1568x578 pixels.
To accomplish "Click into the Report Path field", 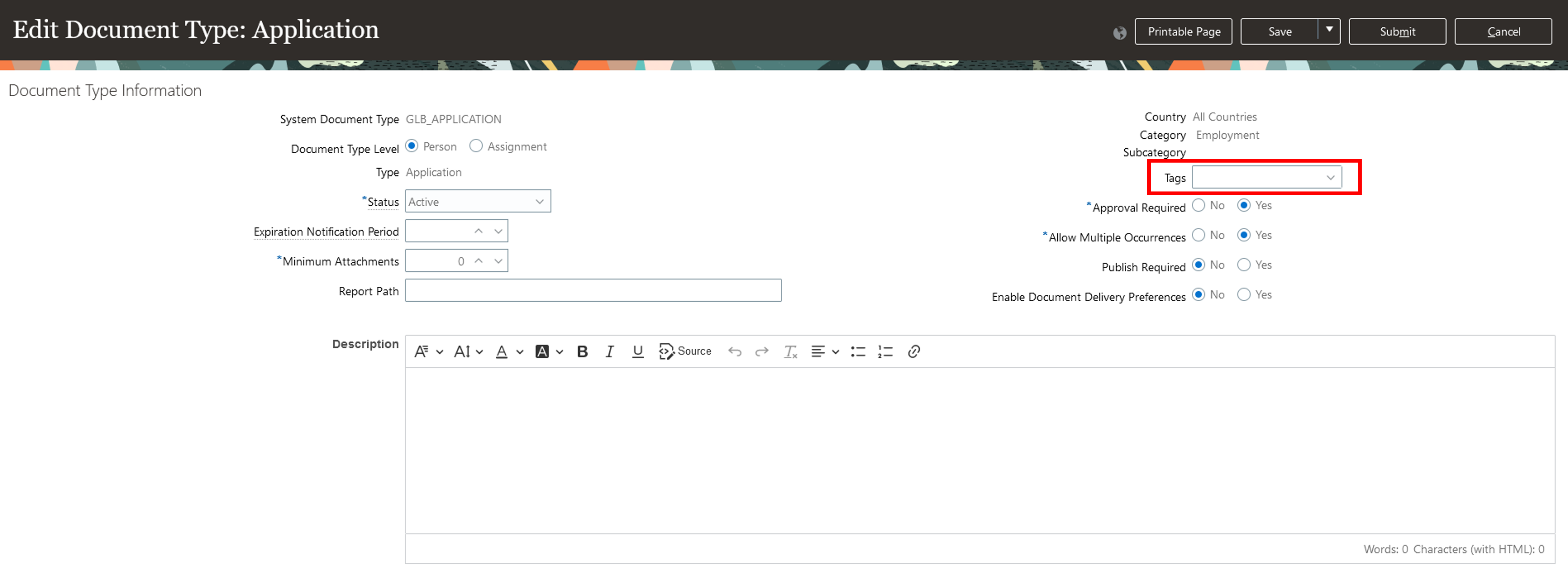I will [x=593, y=291].
